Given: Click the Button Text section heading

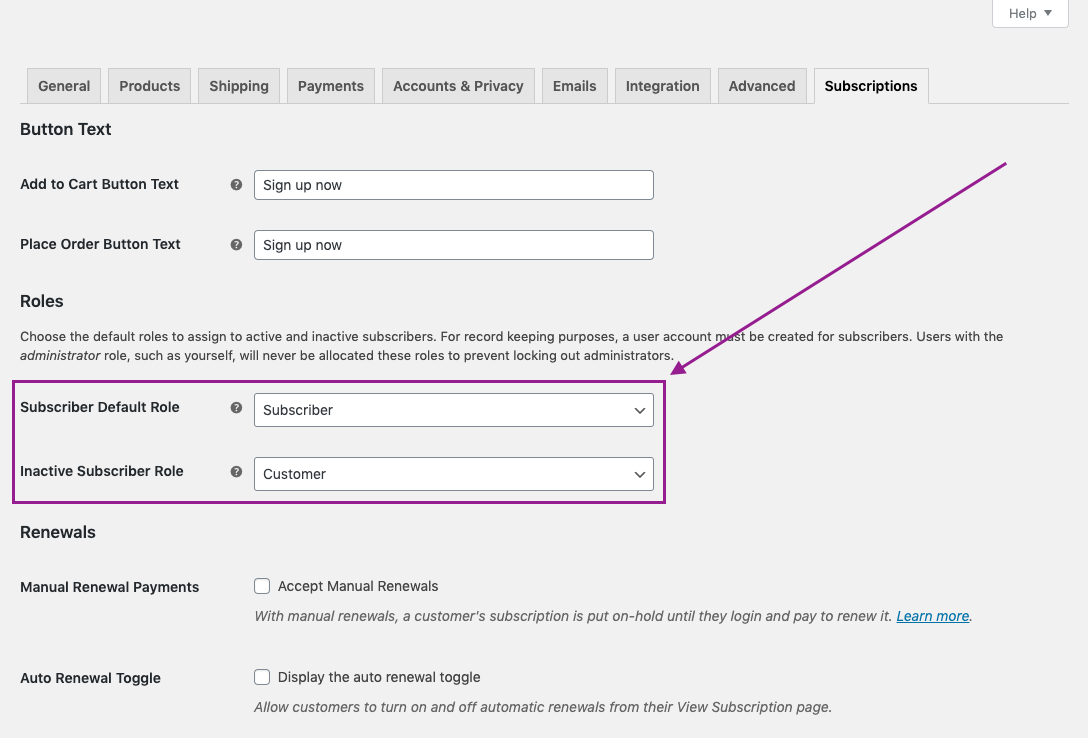Looking at the screenshot, I should point(66,129).
